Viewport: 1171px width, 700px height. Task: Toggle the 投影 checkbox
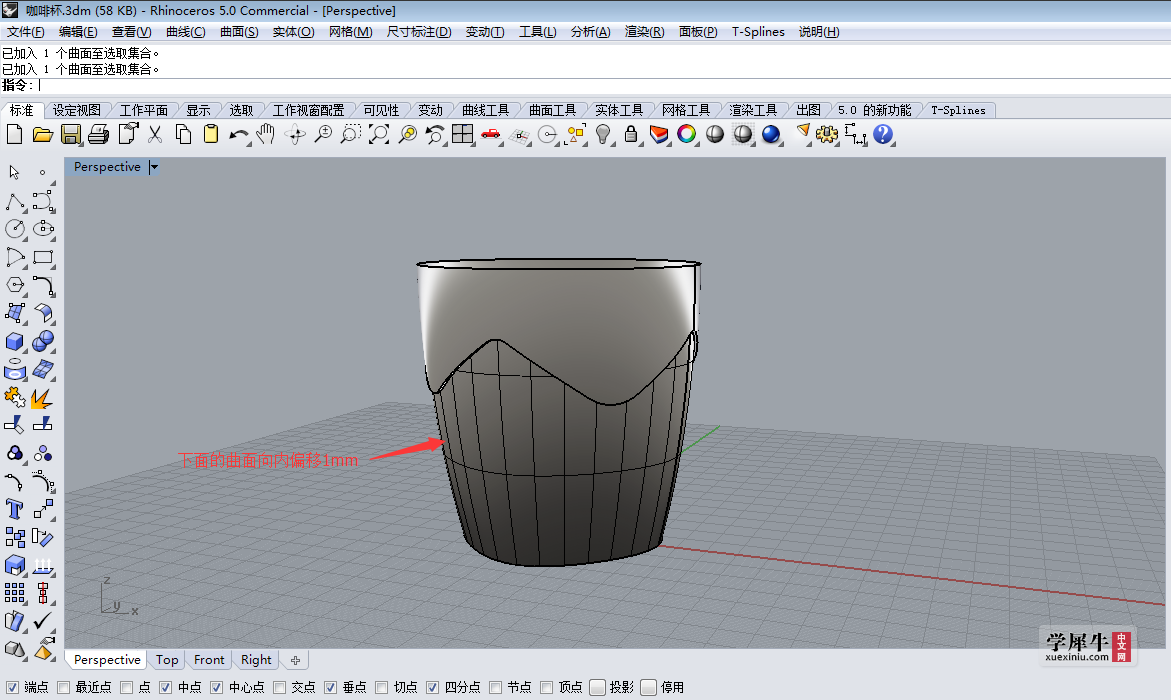[x=597, y=687]
